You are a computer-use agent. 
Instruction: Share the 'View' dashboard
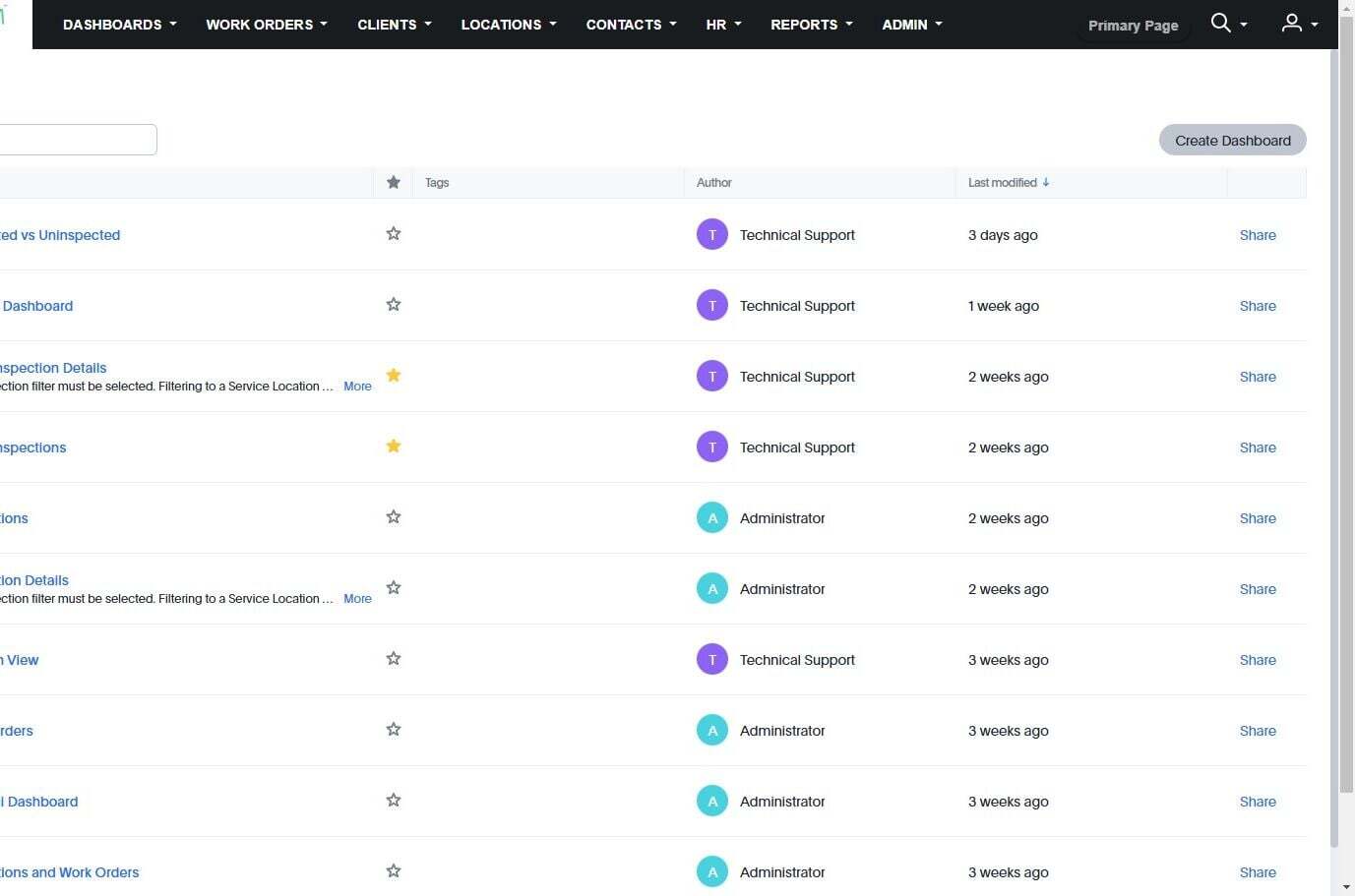click(x=1258, y=660)
